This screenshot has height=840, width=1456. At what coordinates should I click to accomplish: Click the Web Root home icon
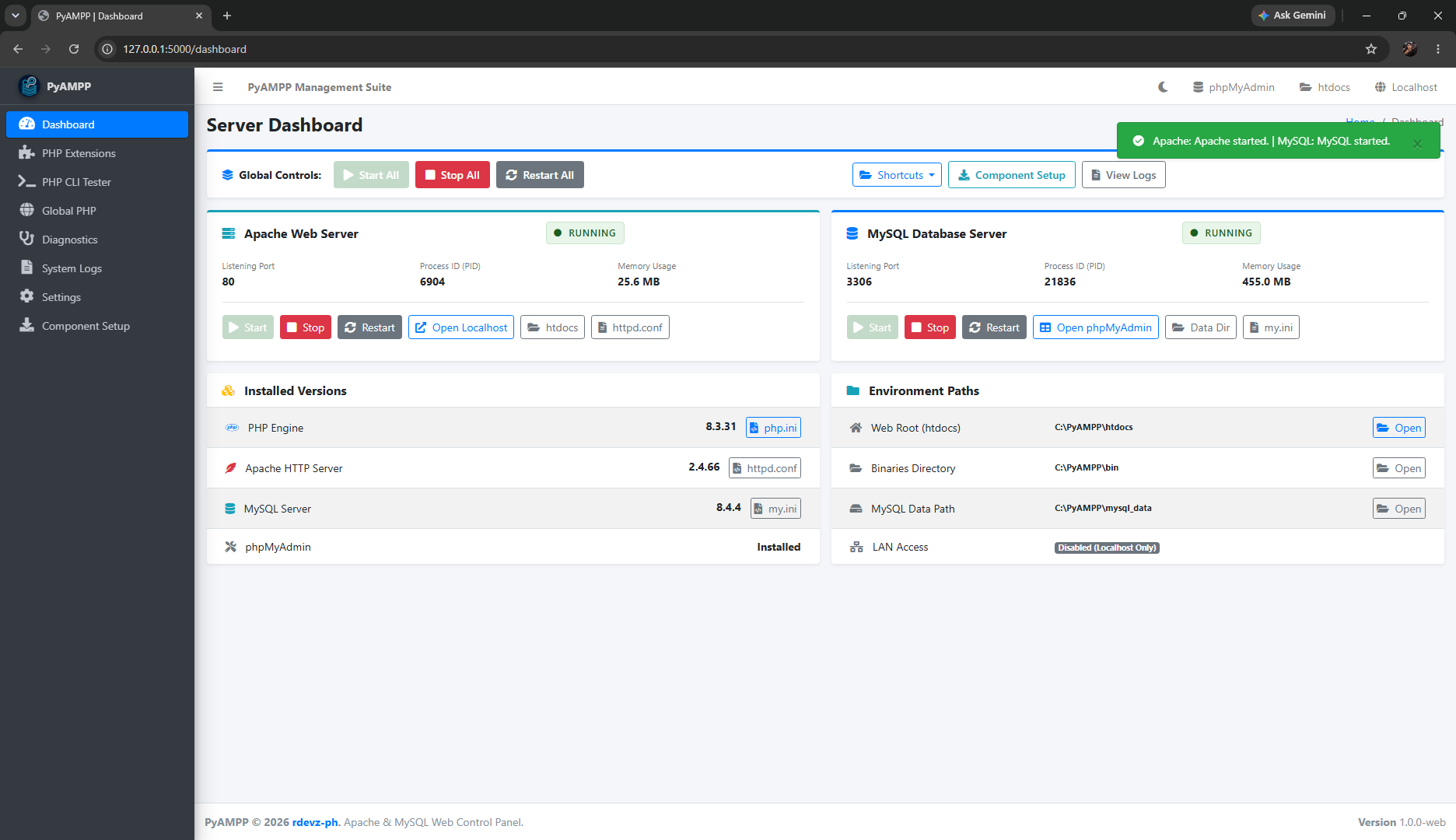(856, 428)
